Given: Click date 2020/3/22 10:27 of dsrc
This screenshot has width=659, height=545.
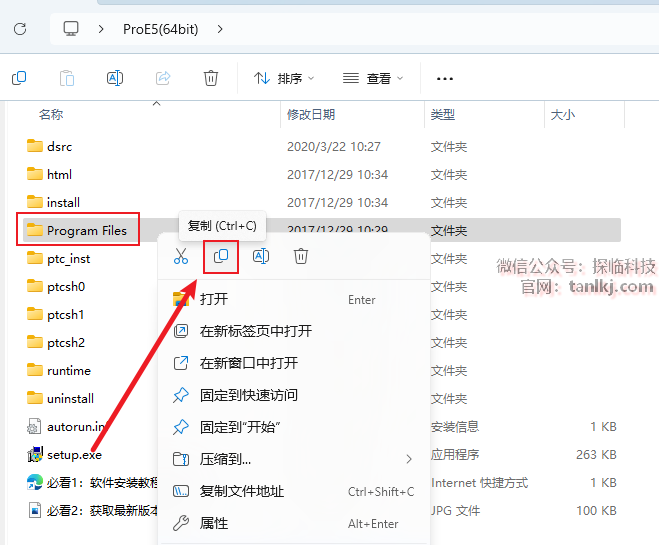Looking at the screenshot, I should click(334, 147).
